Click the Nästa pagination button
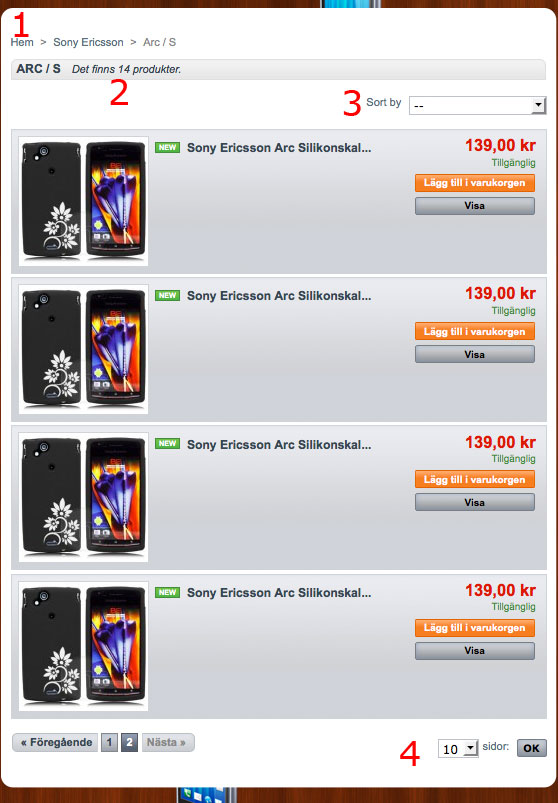This screenshot has width=558, height=803. (168, 742)
